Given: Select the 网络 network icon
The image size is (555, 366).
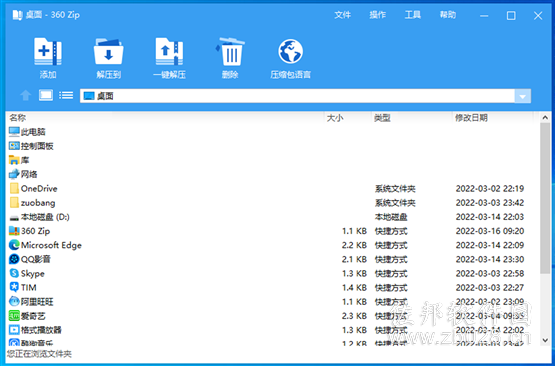Looking at the screenshot, I should tap(14, 174).
